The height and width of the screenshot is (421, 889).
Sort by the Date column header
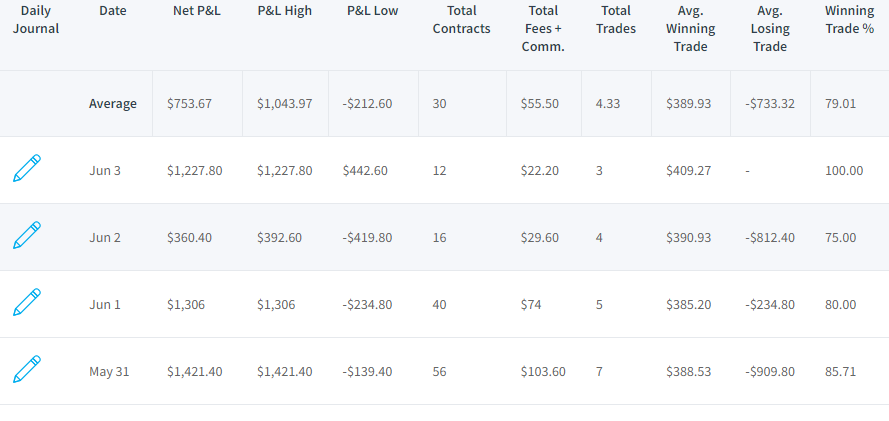113,11
